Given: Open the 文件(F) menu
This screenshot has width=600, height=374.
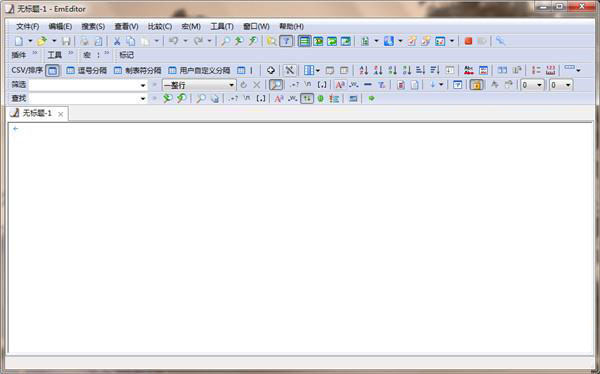Looking at the screenshot, I should pyautogui.click(x=28, y=26).
